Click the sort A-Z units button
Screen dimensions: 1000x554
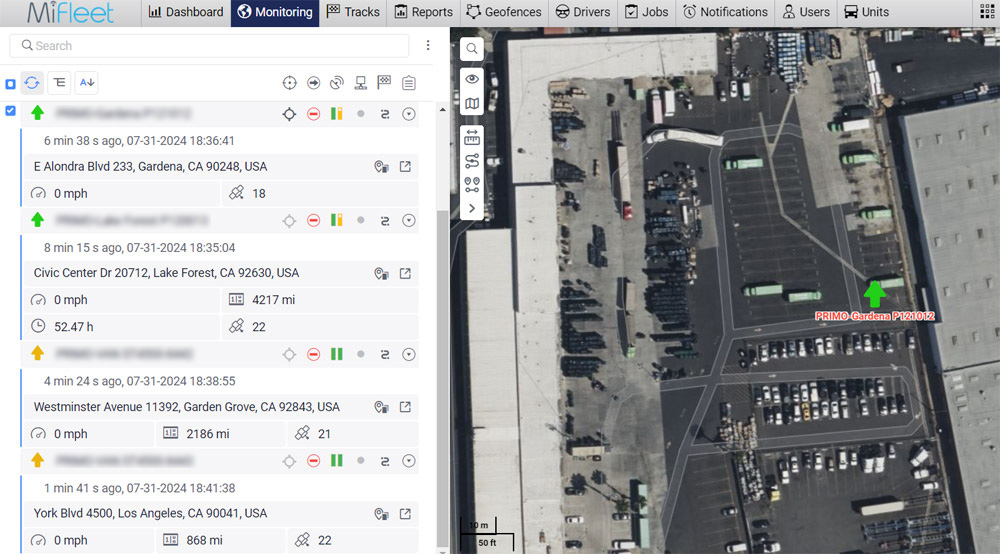(87, 83)
